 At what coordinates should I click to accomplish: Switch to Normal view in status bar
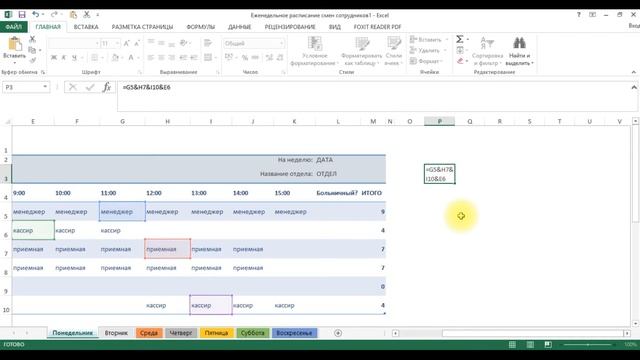512,345
